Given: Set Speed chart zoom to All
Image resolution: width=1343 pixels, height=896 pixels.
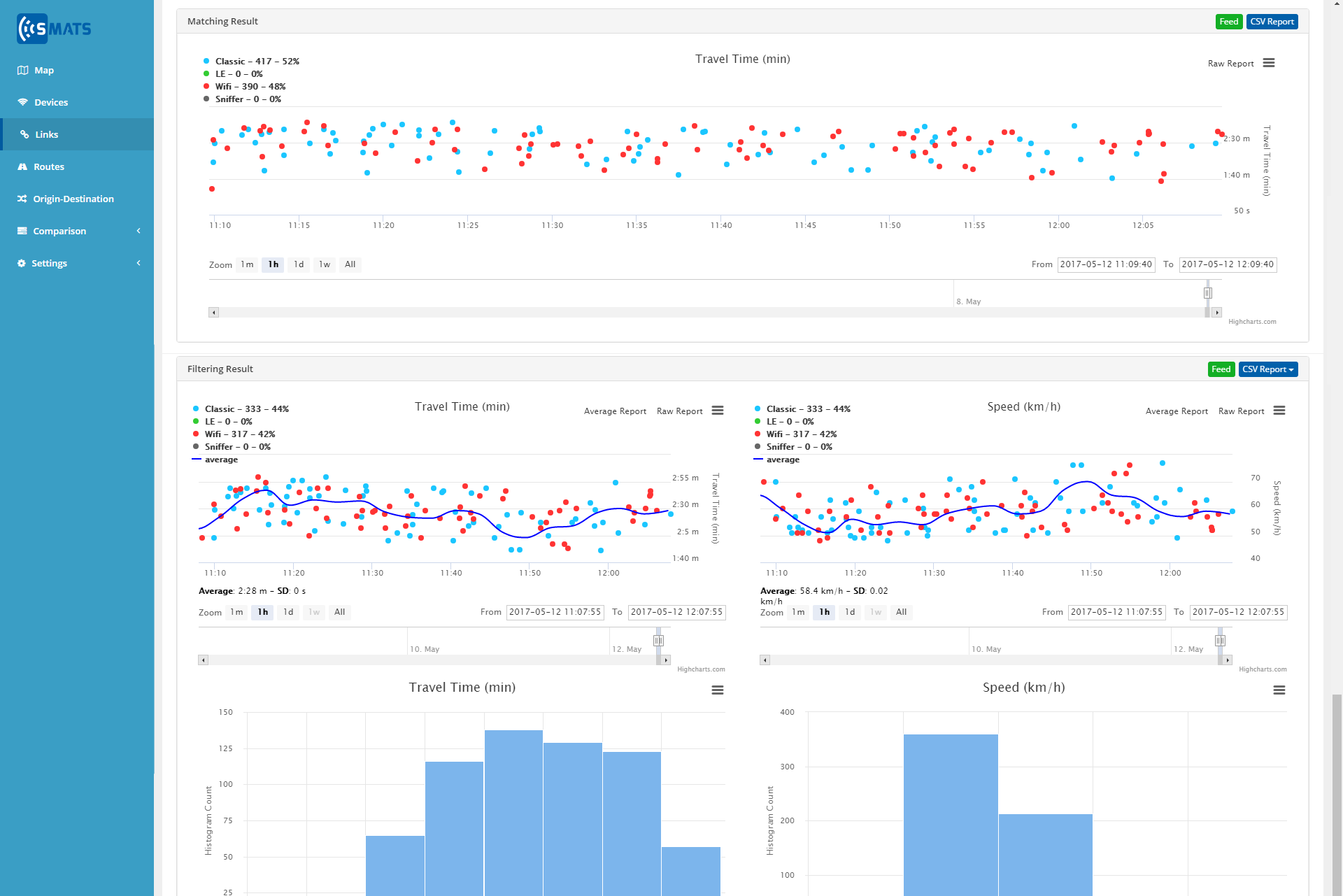Looking at the screenshot, I should tap(902, 612).
